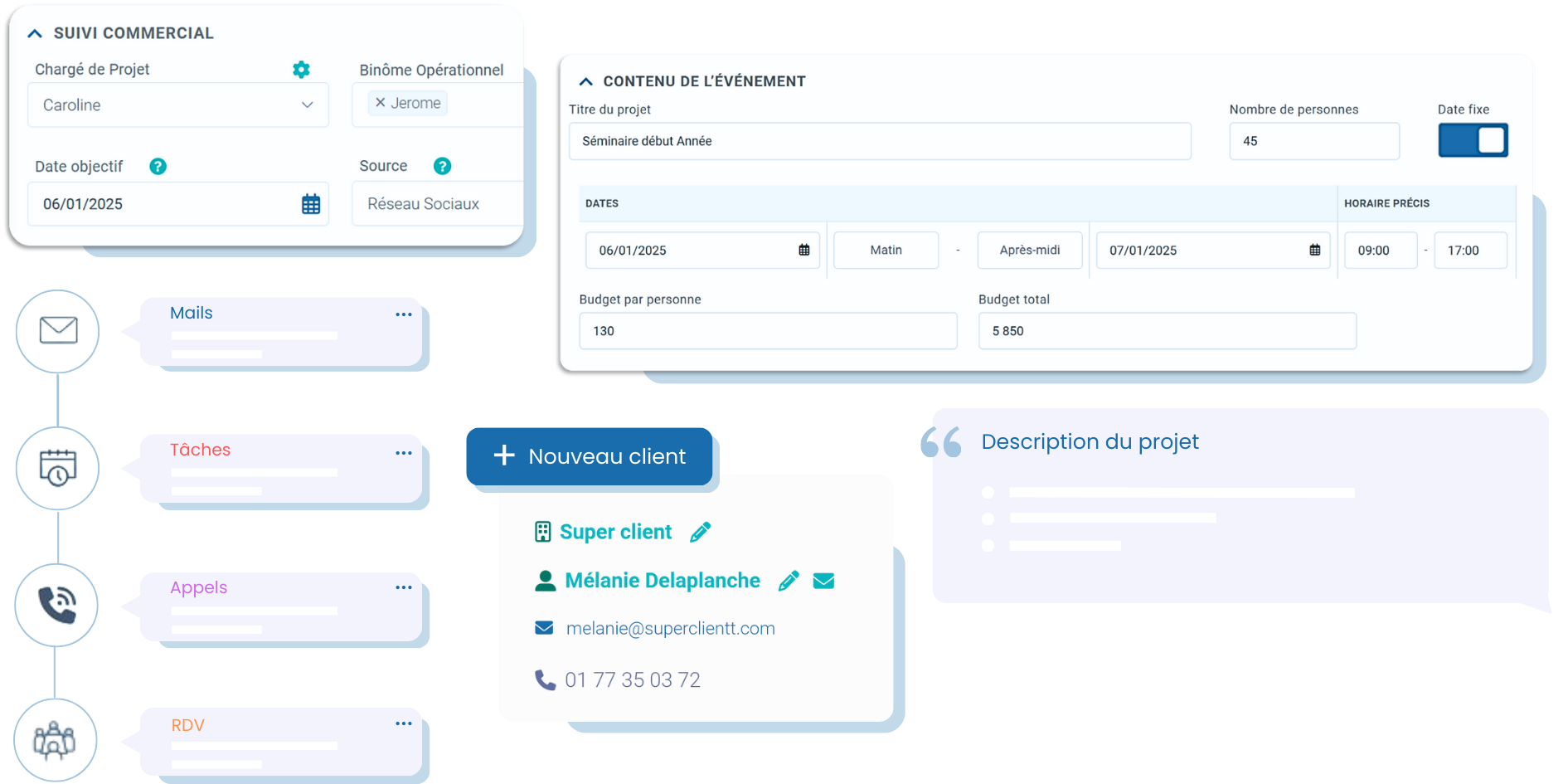Click the Binôme Opérationnel field
Image resolution: width=1568 pixels, height=784 pixels.
(438, 105)
